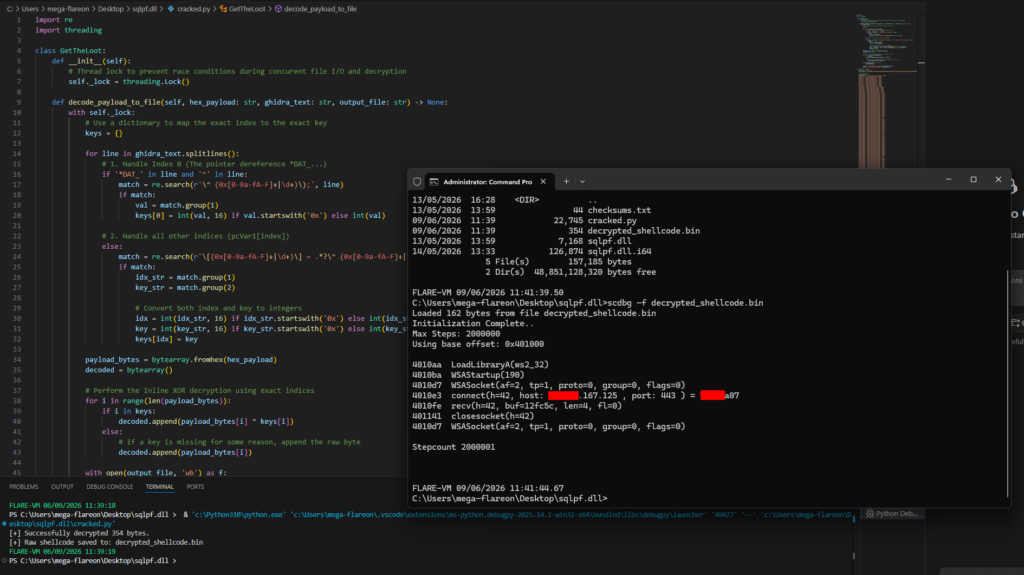Click the debug icon beside Python Deb...

pyautogui.click(x=870, y=514)
